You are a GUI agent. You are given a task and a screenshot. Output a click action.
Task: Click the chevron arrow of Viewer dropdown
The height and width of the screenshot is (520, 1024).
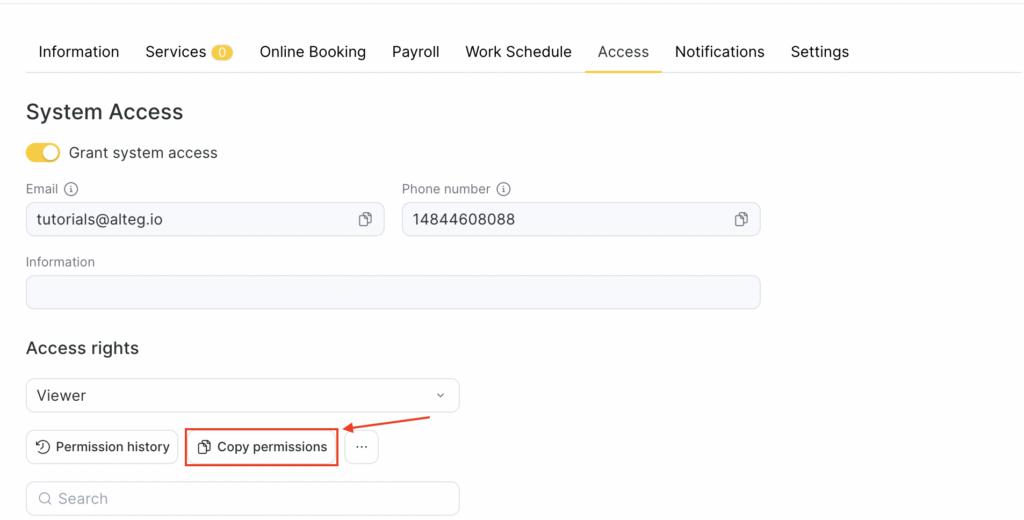(x=440, y=395)
